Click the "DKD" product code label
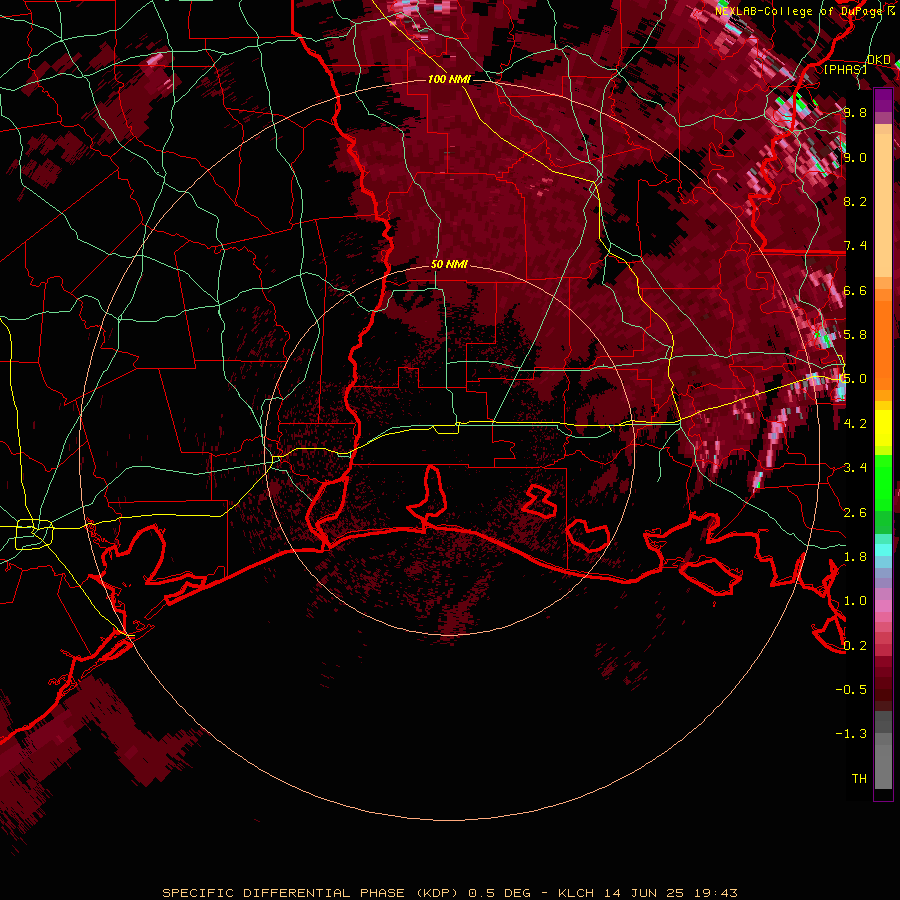 pyautogui.click(x=879, y=60)
